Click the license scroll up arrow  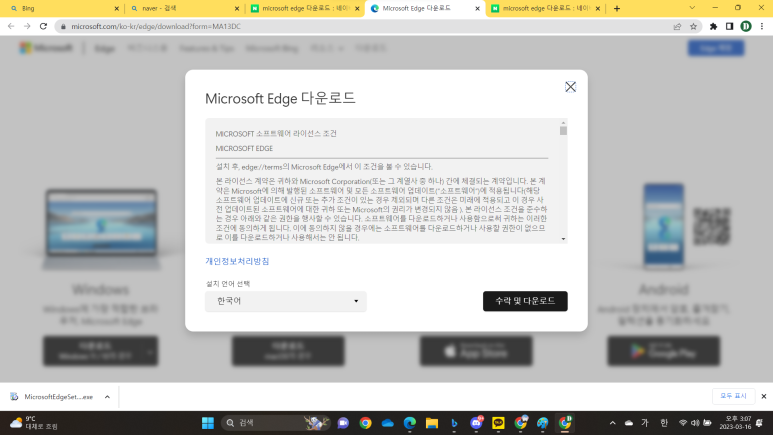[x=563, y=122]
